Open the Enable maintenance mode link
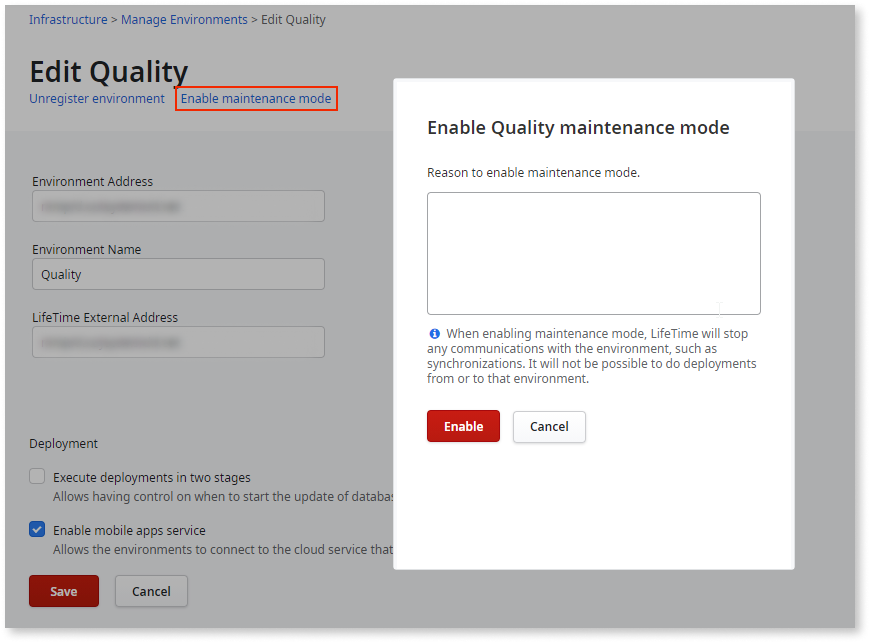 point(256,99)
